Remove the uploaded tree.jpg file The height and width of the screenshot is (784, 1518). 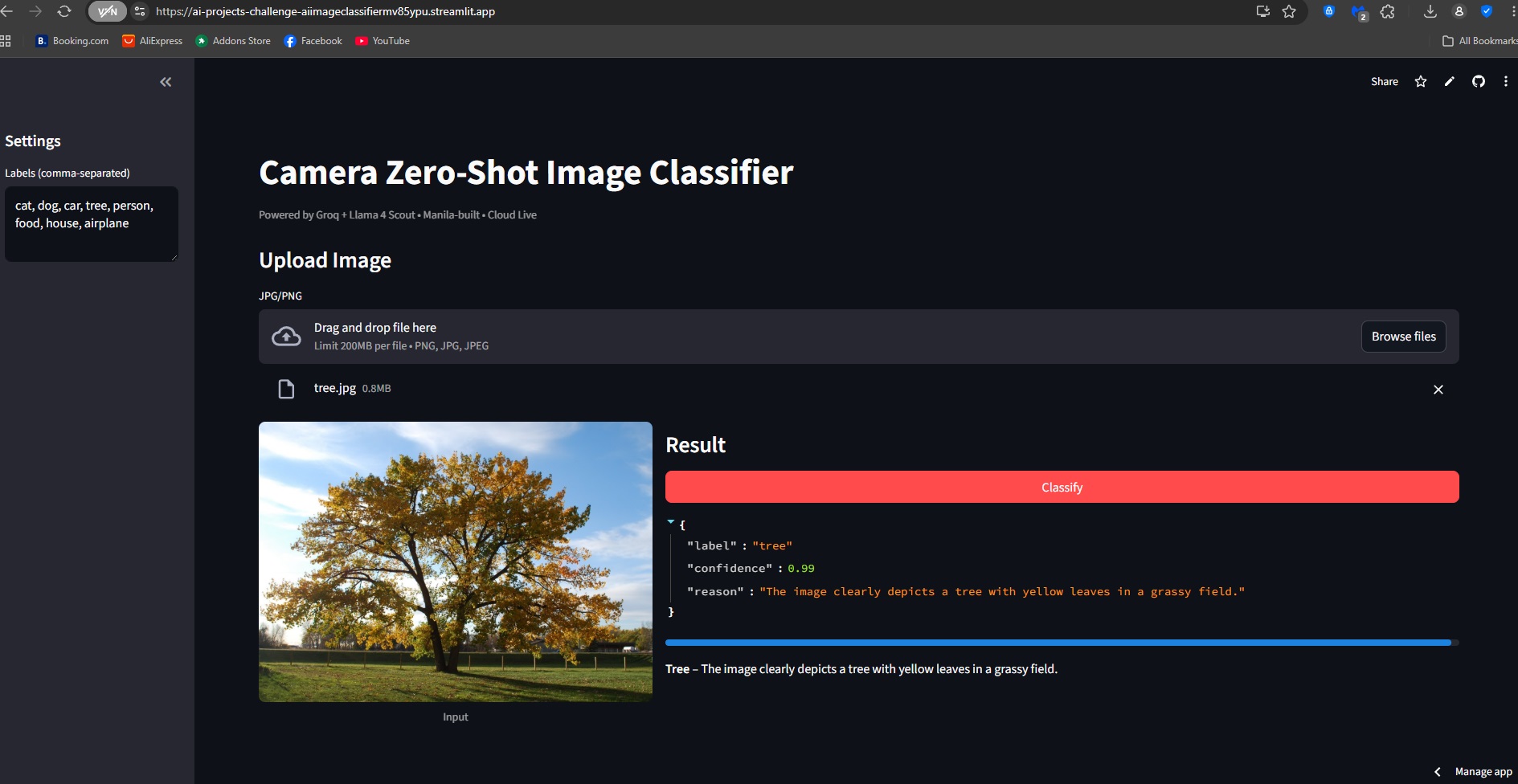click(1438, 390)
